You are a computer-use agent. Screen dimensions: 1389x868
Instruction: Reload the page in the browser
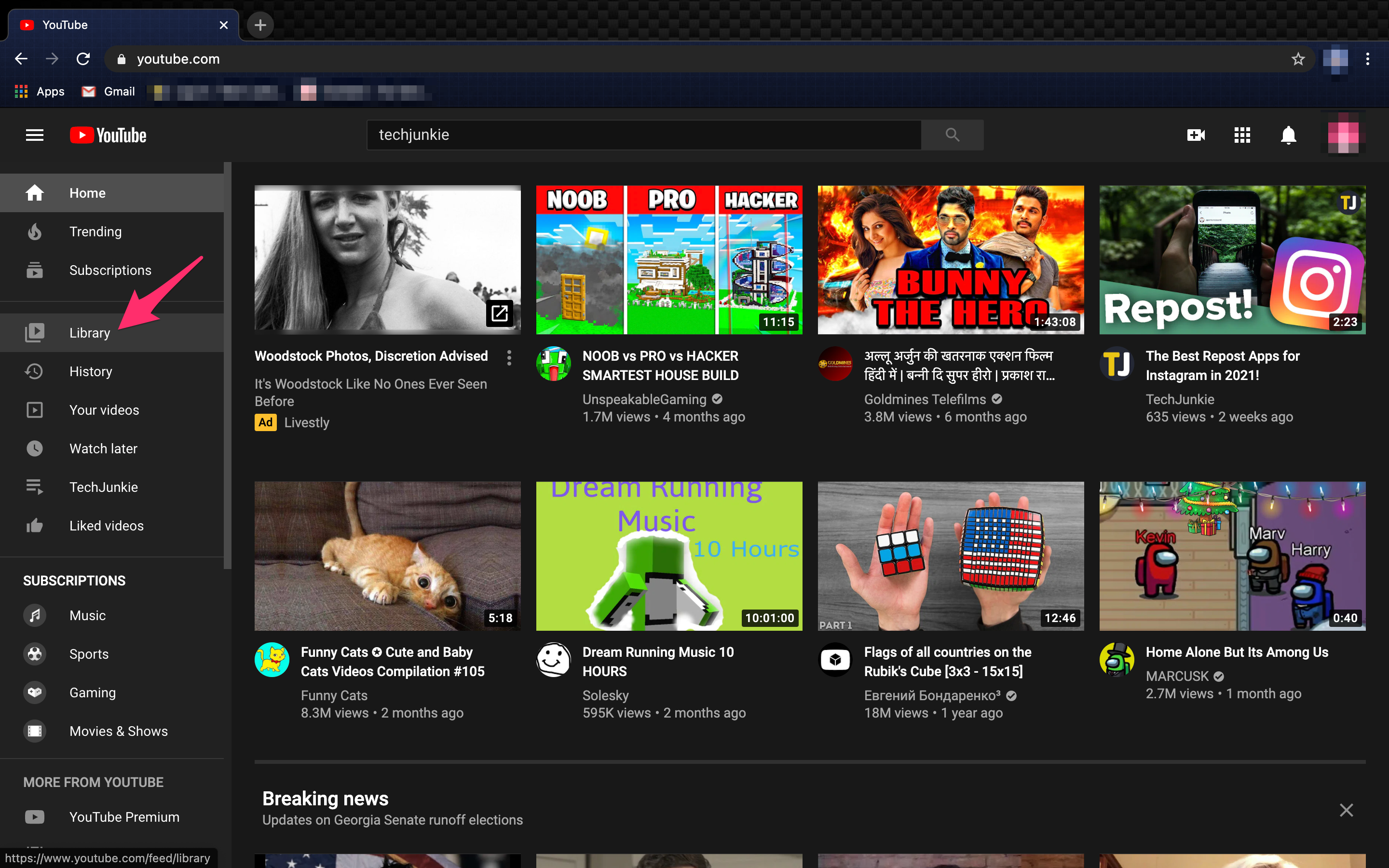83,59
